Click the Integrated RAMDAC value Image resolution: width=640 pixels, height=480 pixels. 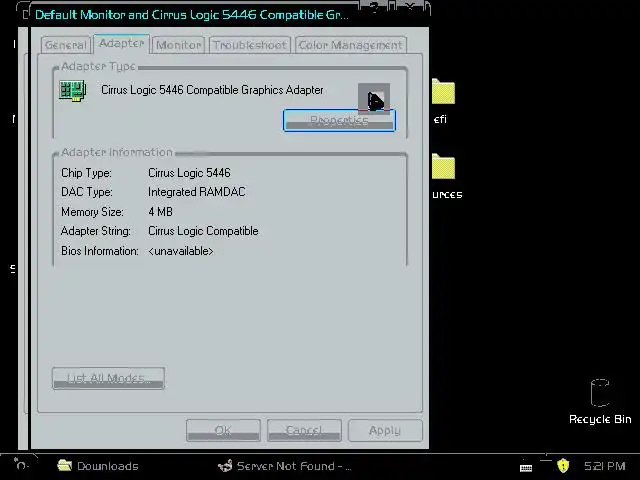point(197,192)
